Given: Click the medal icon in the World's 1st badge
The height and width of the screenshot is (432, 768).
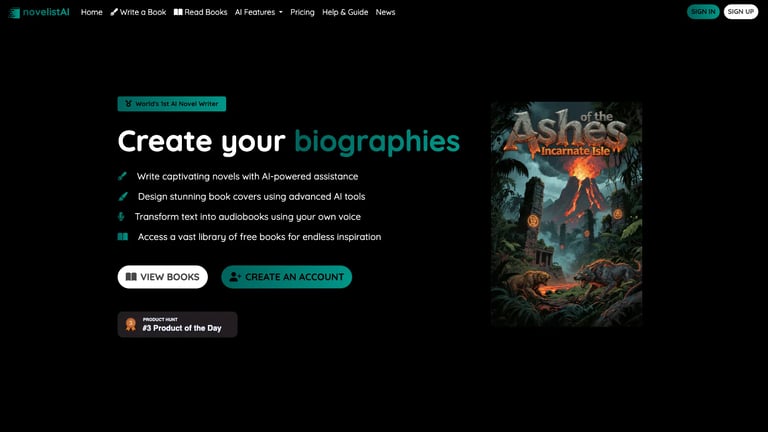Looking at the screenshot, I should pos(128,104).
